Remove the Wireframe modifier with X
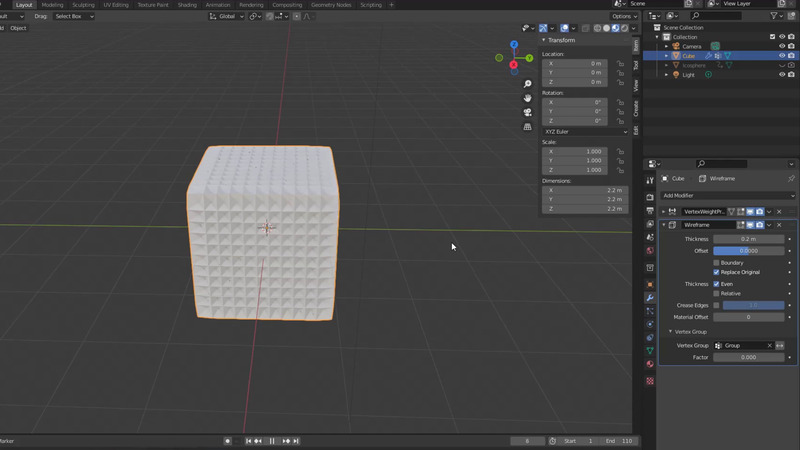This screenshot has width=800, height=450. point(779,225)
